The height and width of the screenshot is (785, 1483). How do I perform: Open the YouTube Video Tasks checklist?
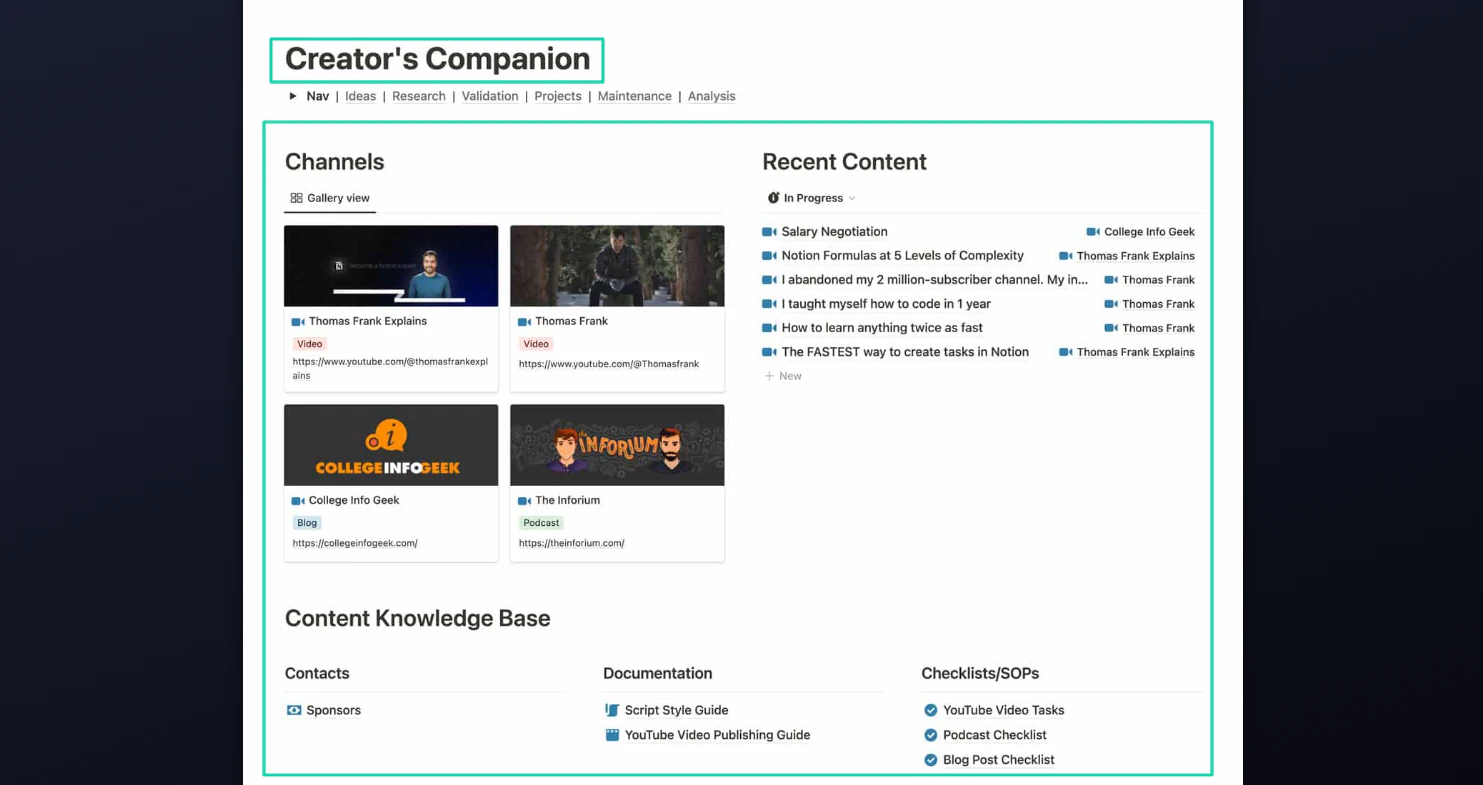[1004, 711]
